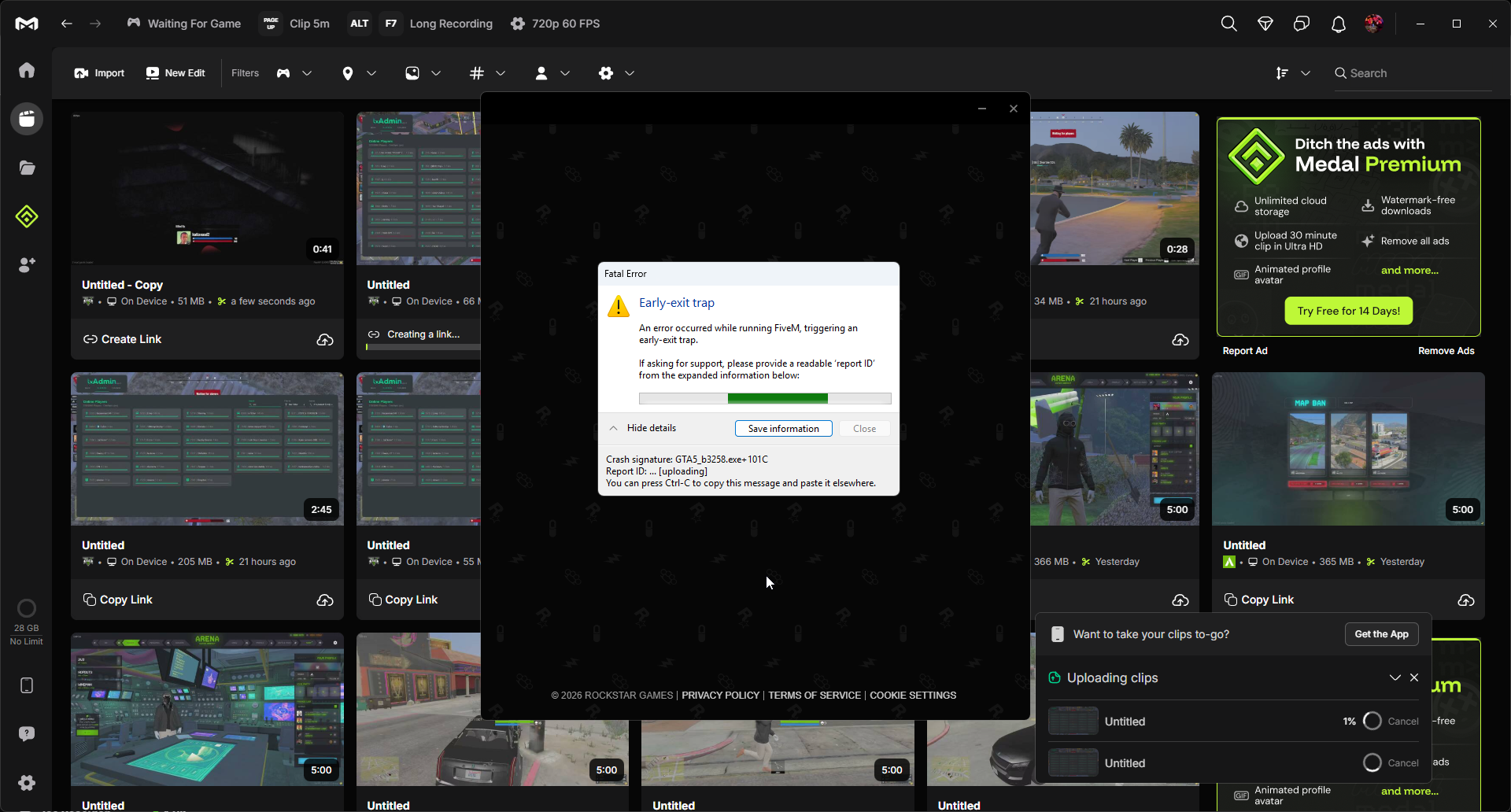Upload the 365 MB Untitled clip to cloud
Viewport: 1511px width, 812px height.
pyautogui.click(x=1466, y=600)
